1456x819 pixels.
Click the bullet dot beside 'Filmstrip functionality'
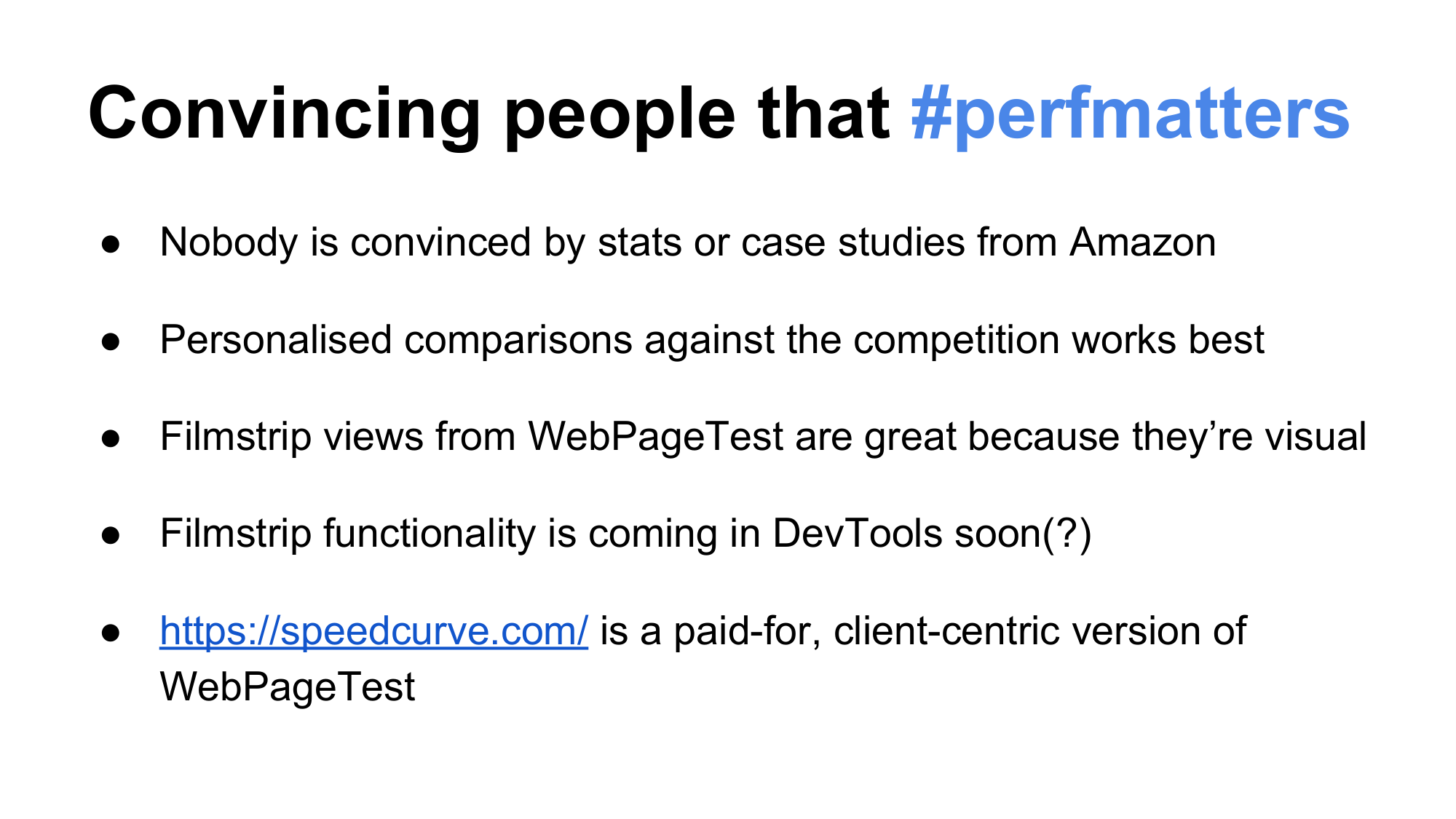tap(111, 536)
